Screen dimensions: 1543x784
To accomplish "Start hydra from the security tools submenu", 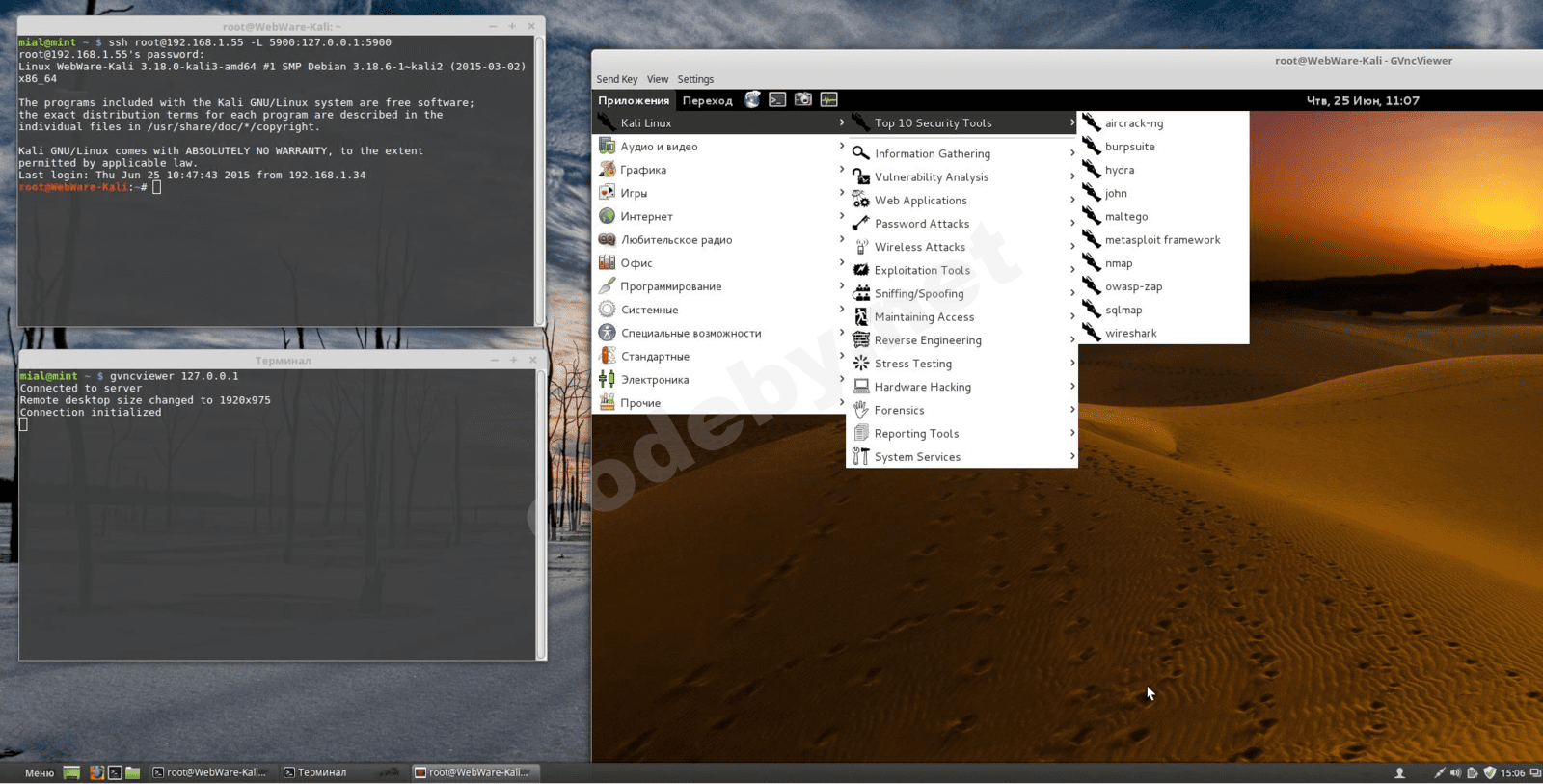I will [x=1164, y=170].
